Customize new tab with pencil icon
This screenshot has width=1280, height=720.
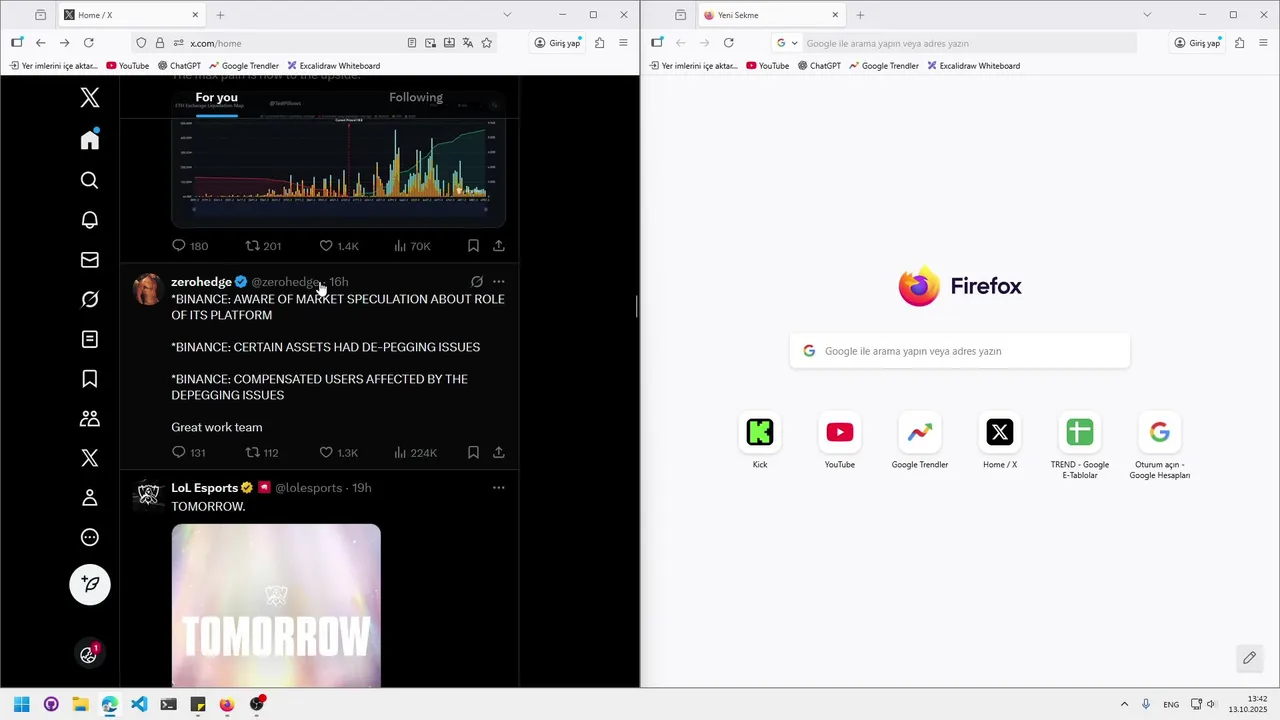[1249, 657]
